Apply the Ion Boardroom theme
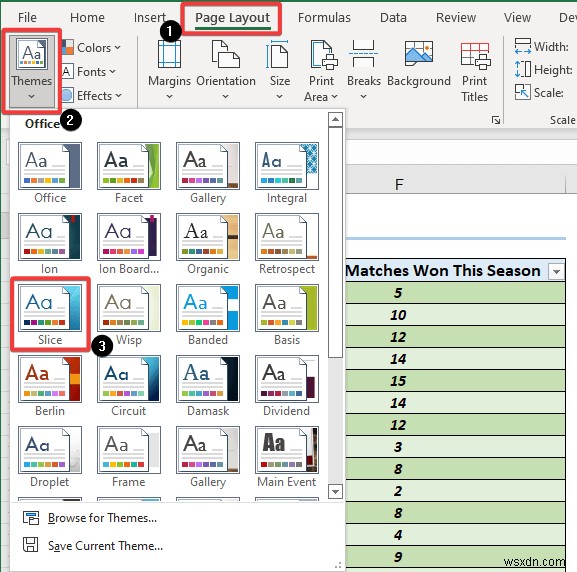The height and width of the screenshot is (572, 577). (x=129, y=244)
